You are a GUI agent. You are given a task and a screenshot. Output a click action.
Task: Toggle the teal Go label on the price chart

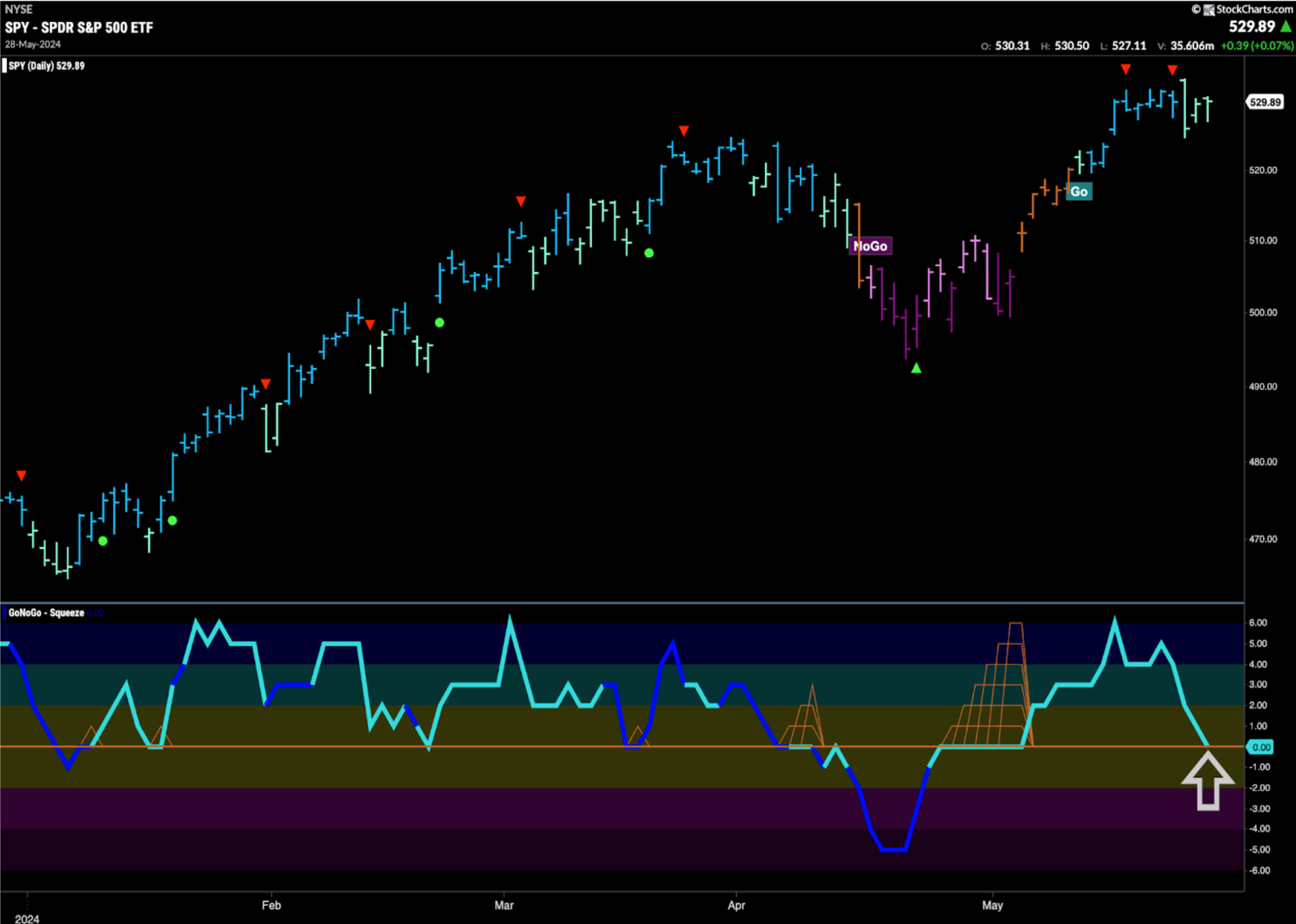[x=1079, y=192]
